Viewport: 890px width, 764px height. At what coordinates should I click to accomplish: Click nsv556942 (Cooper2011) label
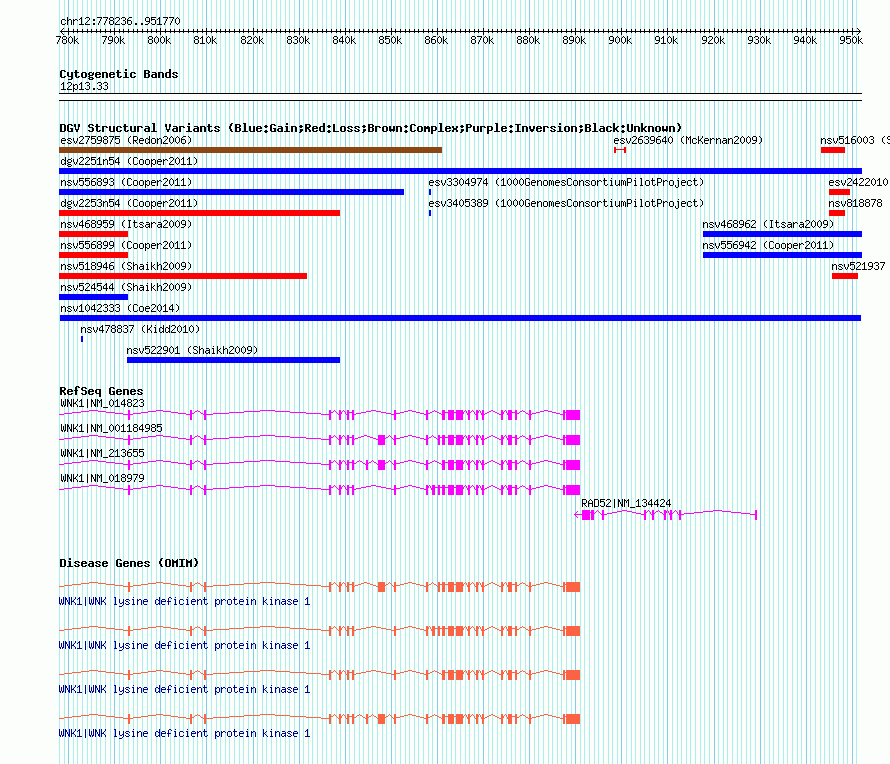pyautogui.click(x=769, y=245)
